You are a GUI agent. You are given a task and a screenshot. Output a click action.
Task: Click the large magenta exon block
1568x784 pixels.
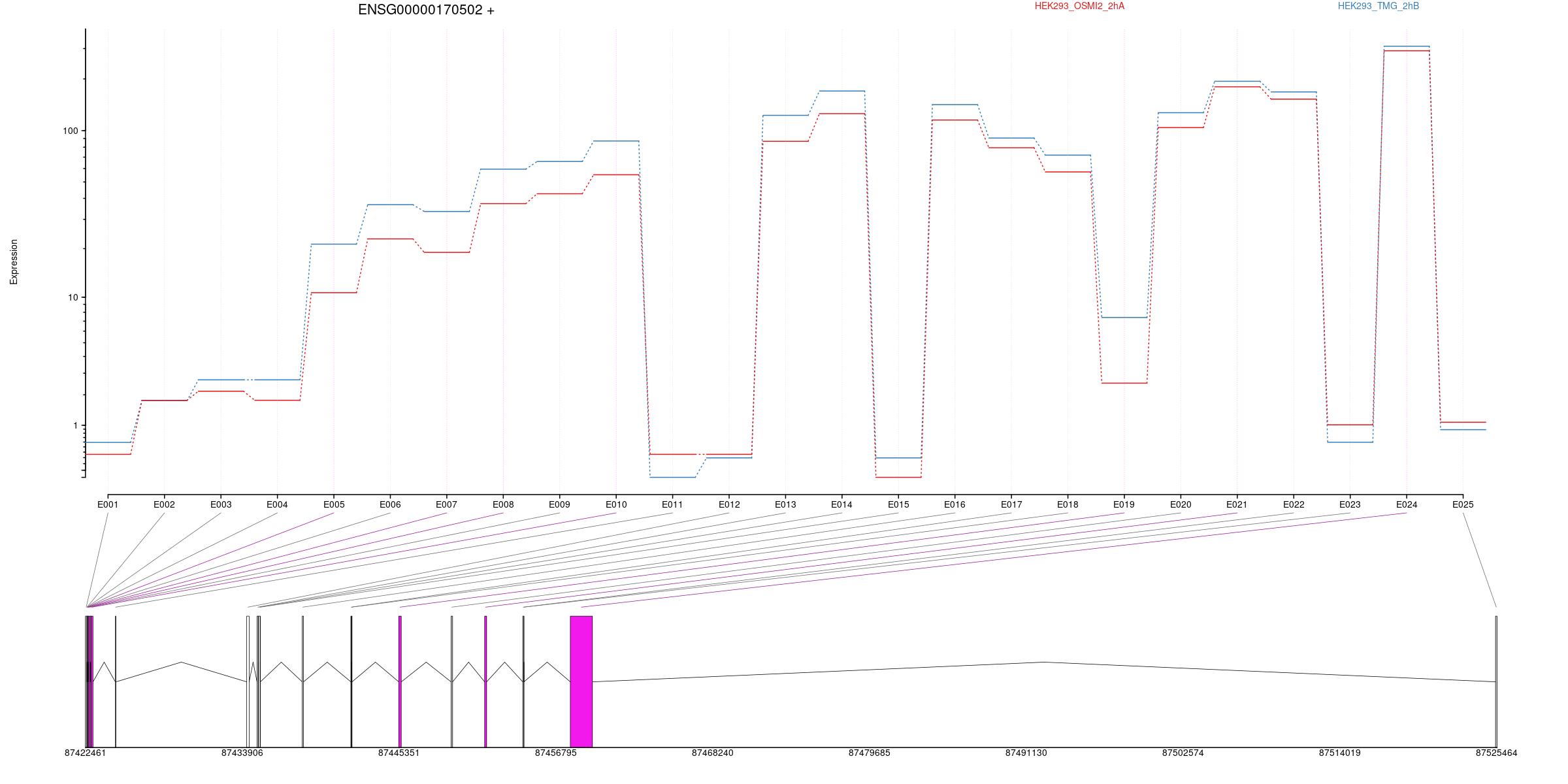(581, 681)
